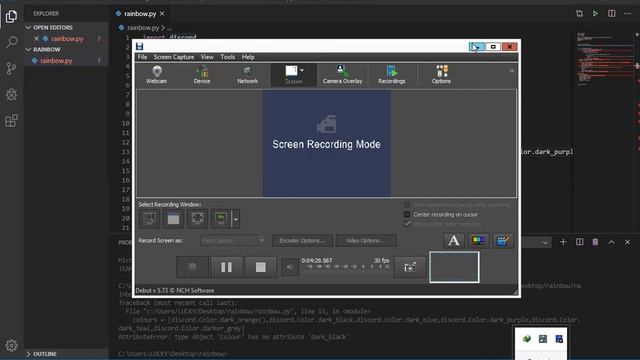This screenshot has width=640, height=360.
Task: Open the Recordings list
Action: pyautogui.click(x=391, y=75)
